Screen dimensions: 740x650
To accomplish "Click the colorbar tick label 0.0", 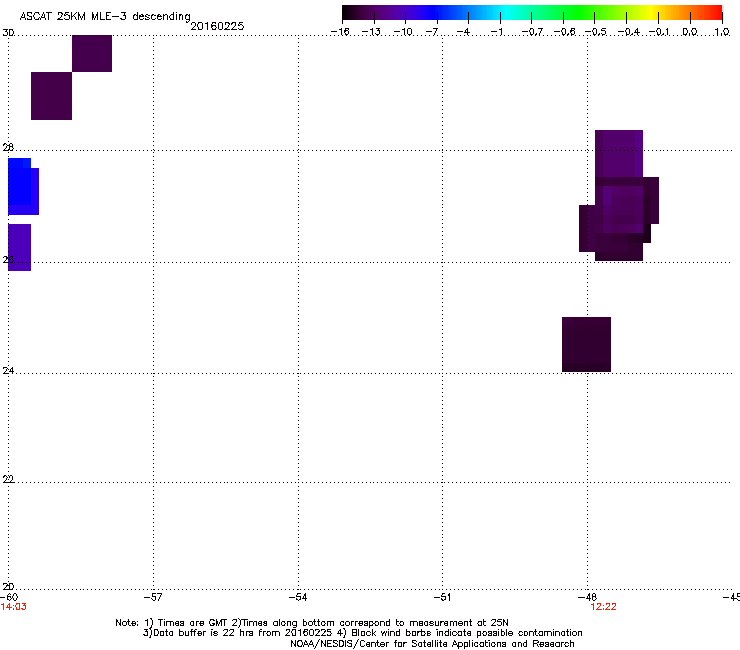I will point(690,32).
